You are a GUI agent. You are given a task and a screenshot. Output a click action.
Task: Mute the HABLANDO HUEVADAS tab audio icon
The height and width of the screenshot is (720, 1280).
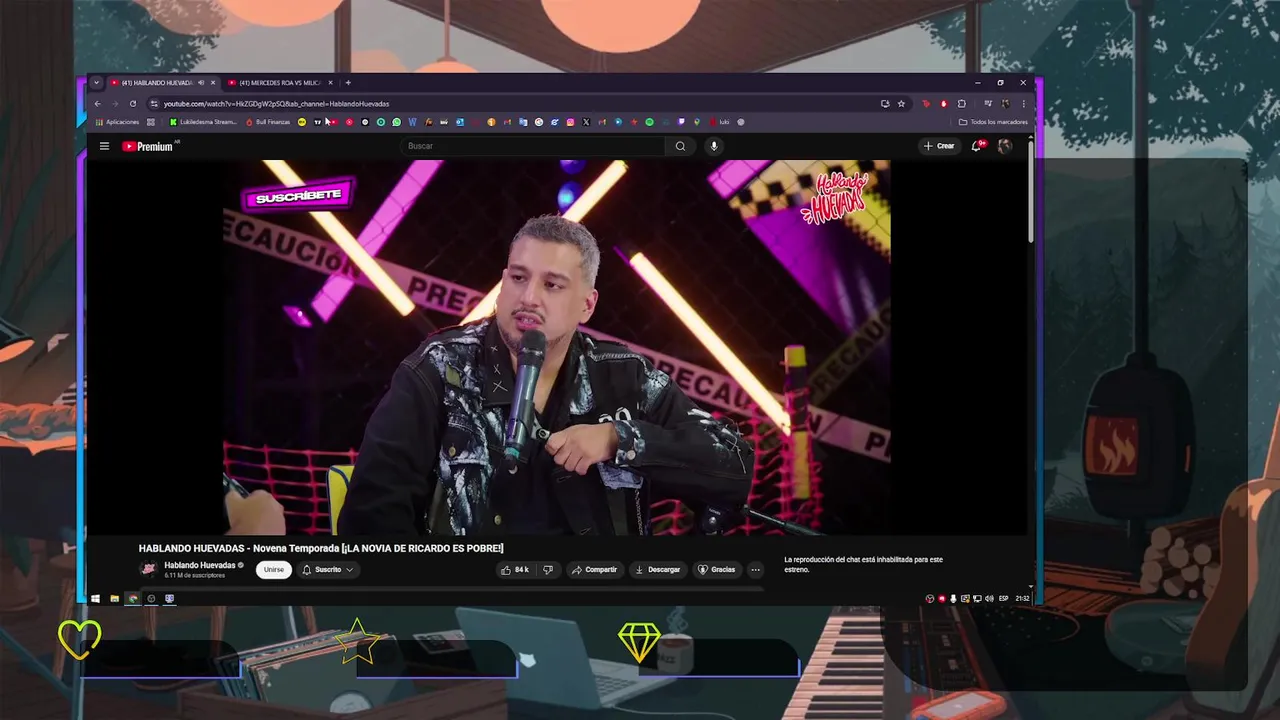pyautogui.click(x=201, y=83)
